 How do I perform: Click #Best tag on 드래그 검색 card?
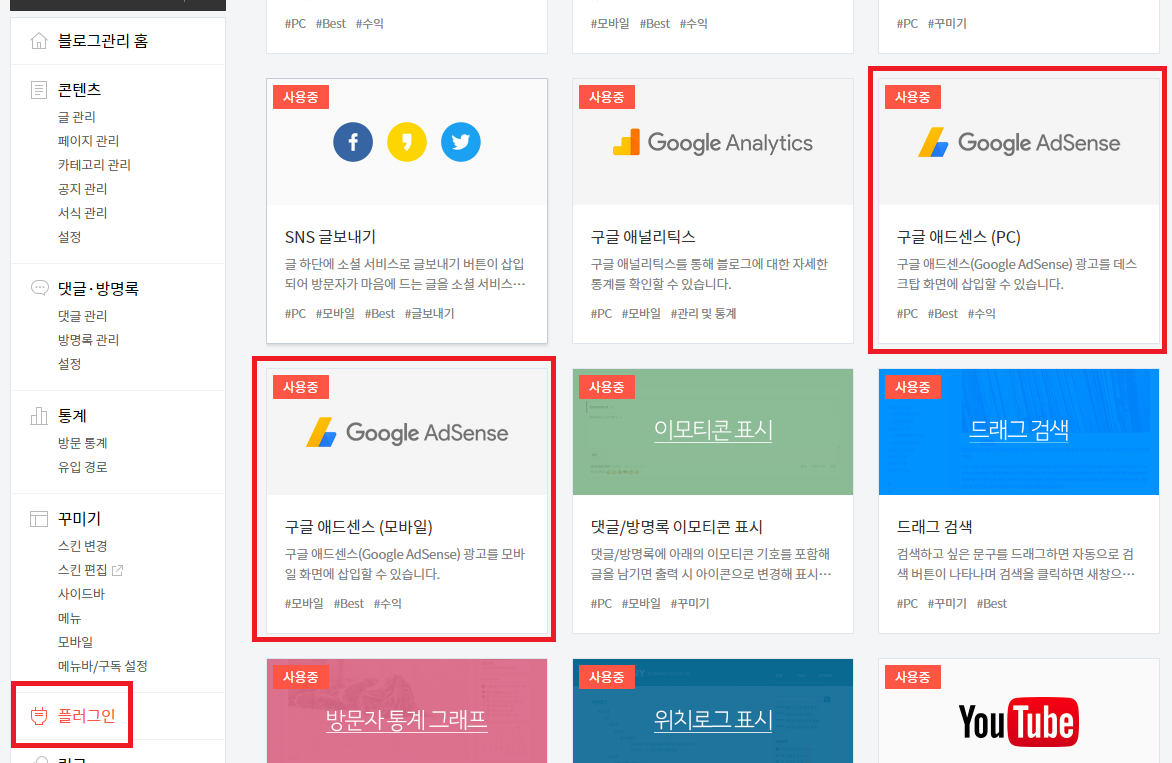(992, 604)
